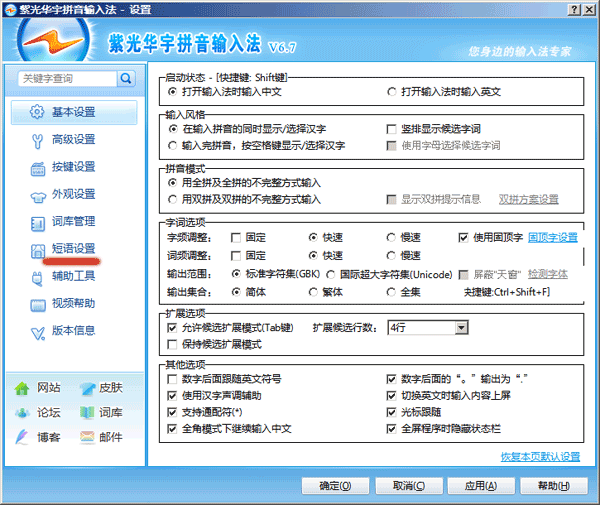Focus the 关键字查询 search field
The height and width of the screenshot is (505, 600).
[x=67, y=79]
